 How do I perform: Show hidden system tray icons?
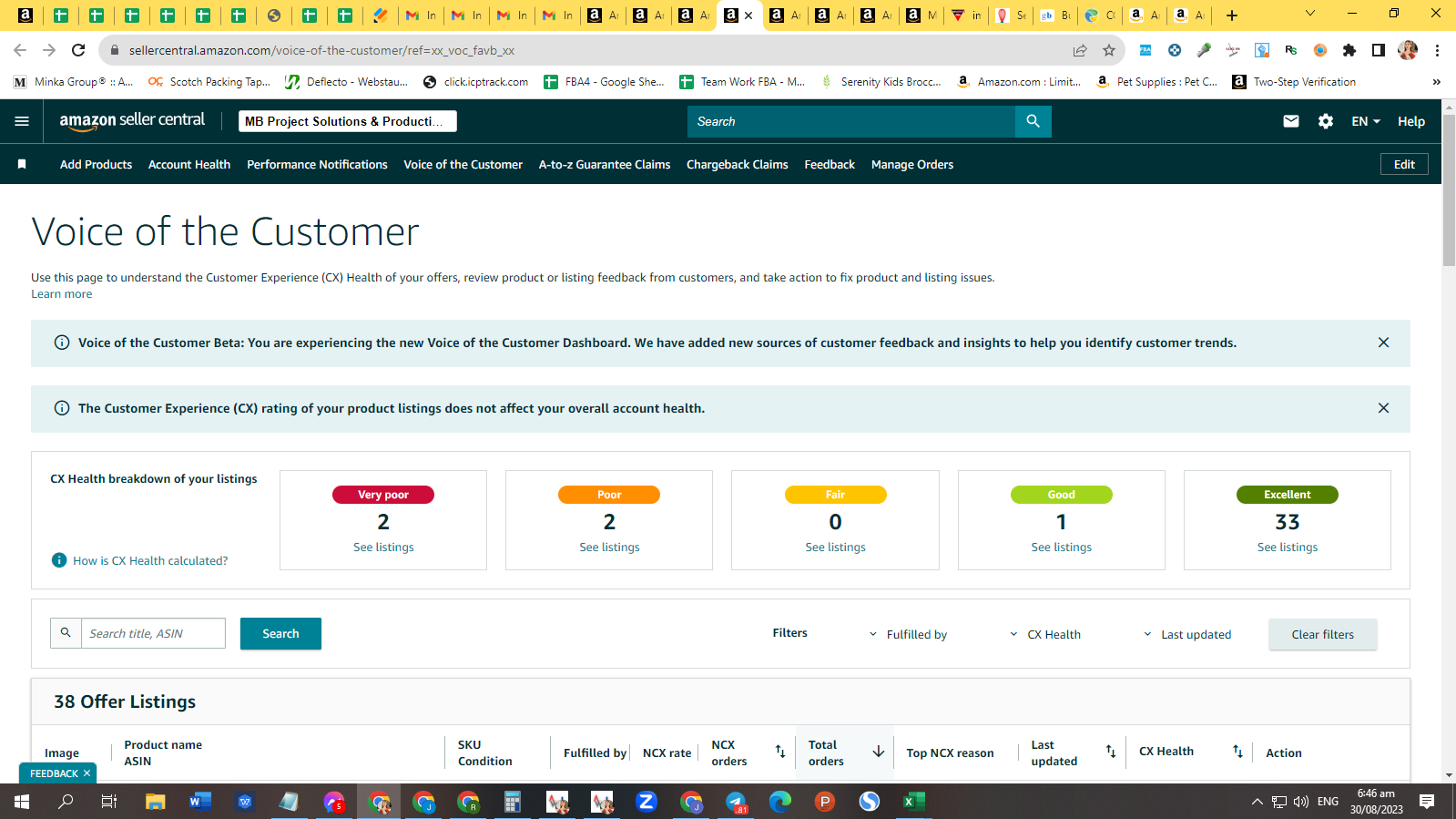tap(1257, 802)
